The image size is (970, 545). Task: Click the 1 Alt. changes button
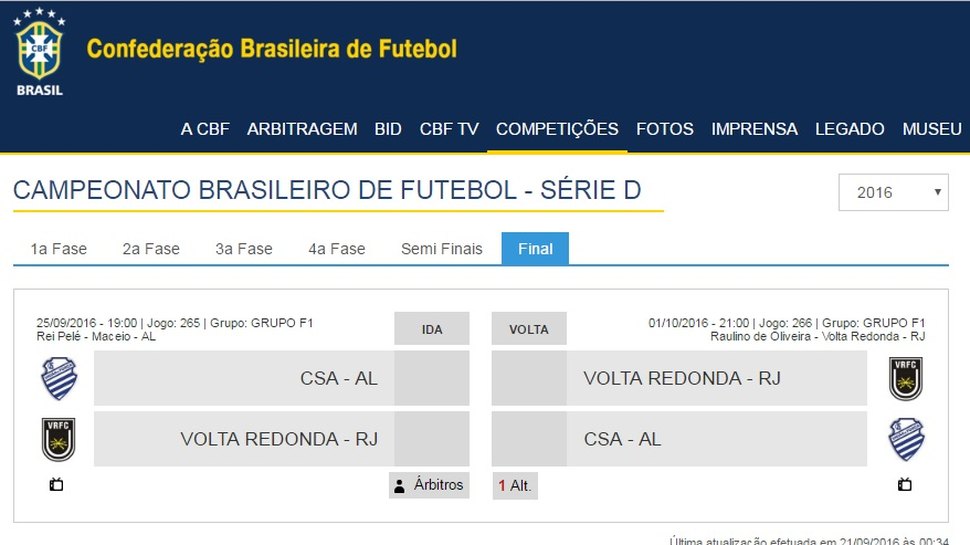[515, 486]
